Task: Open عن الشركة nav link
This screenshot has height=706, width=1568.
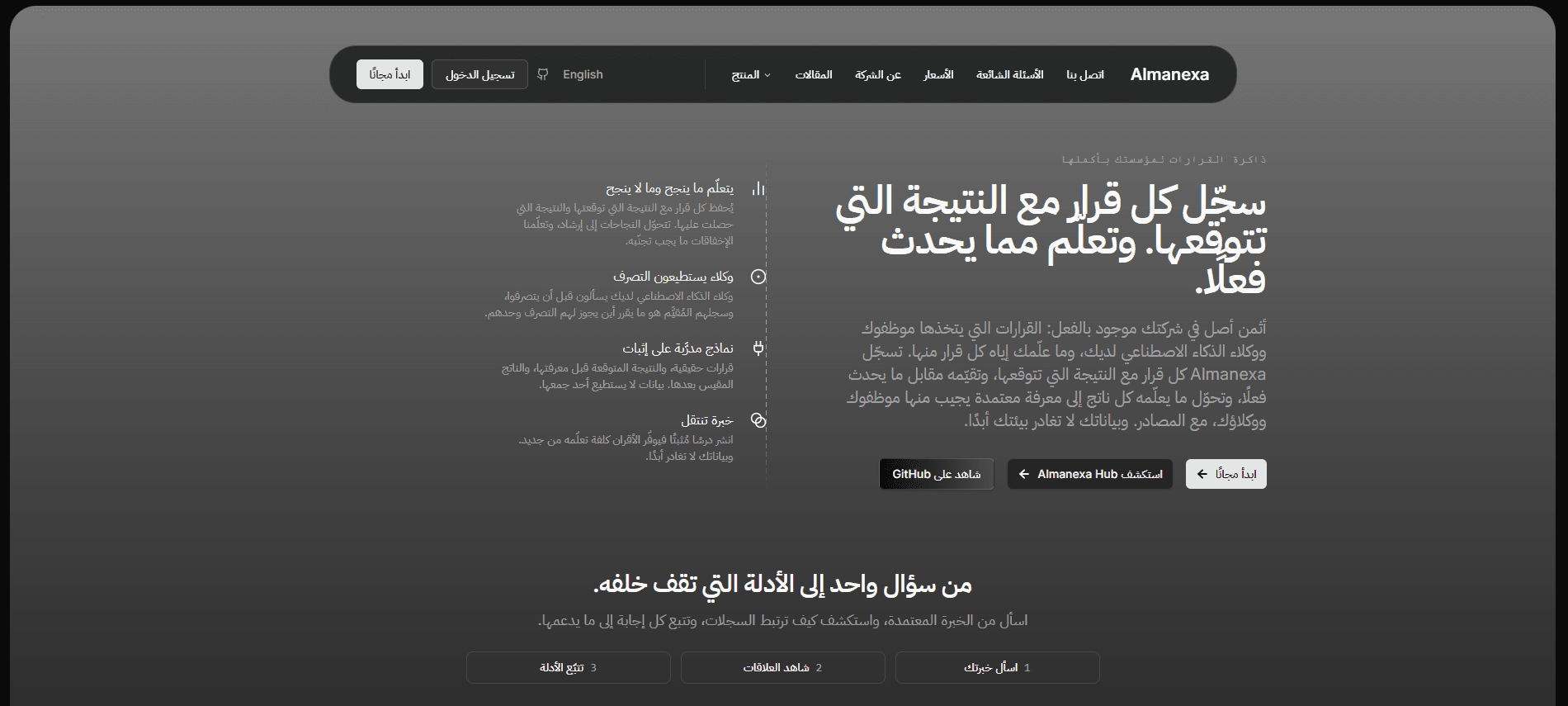Action: pos(878,74)
